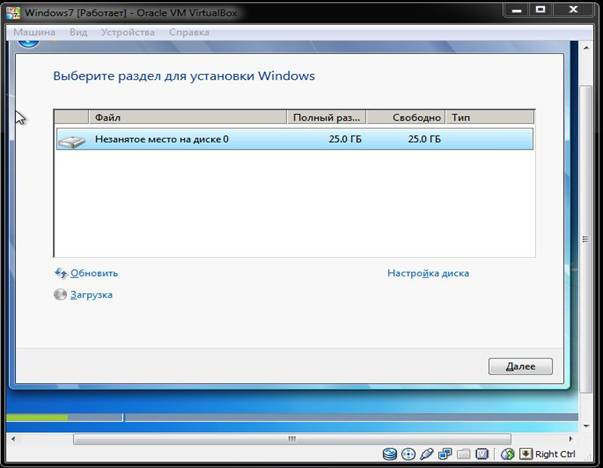Click the vertical scrollbar down arrow
603x468 pixels.
click(x=586, y=426)
